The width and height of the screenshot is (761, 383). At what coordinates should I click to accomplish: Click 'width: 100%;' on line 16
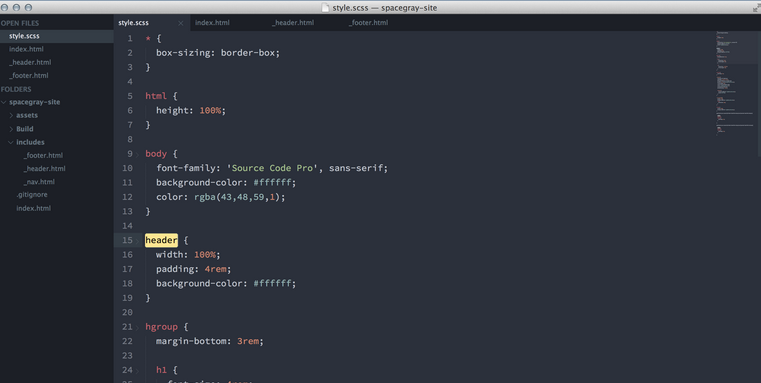coord(188,254)
